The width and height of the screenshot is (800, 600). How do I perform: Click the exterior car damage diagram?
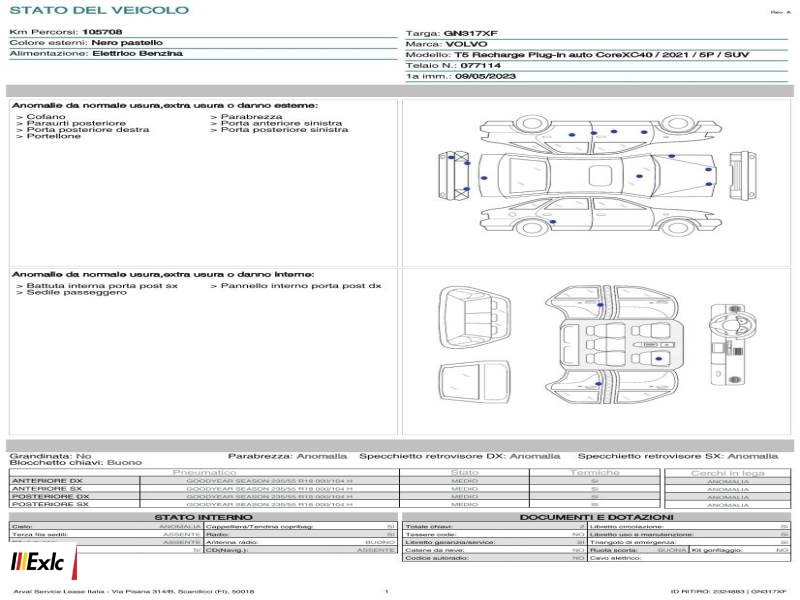pyautogui.click(x=597, y=175)
